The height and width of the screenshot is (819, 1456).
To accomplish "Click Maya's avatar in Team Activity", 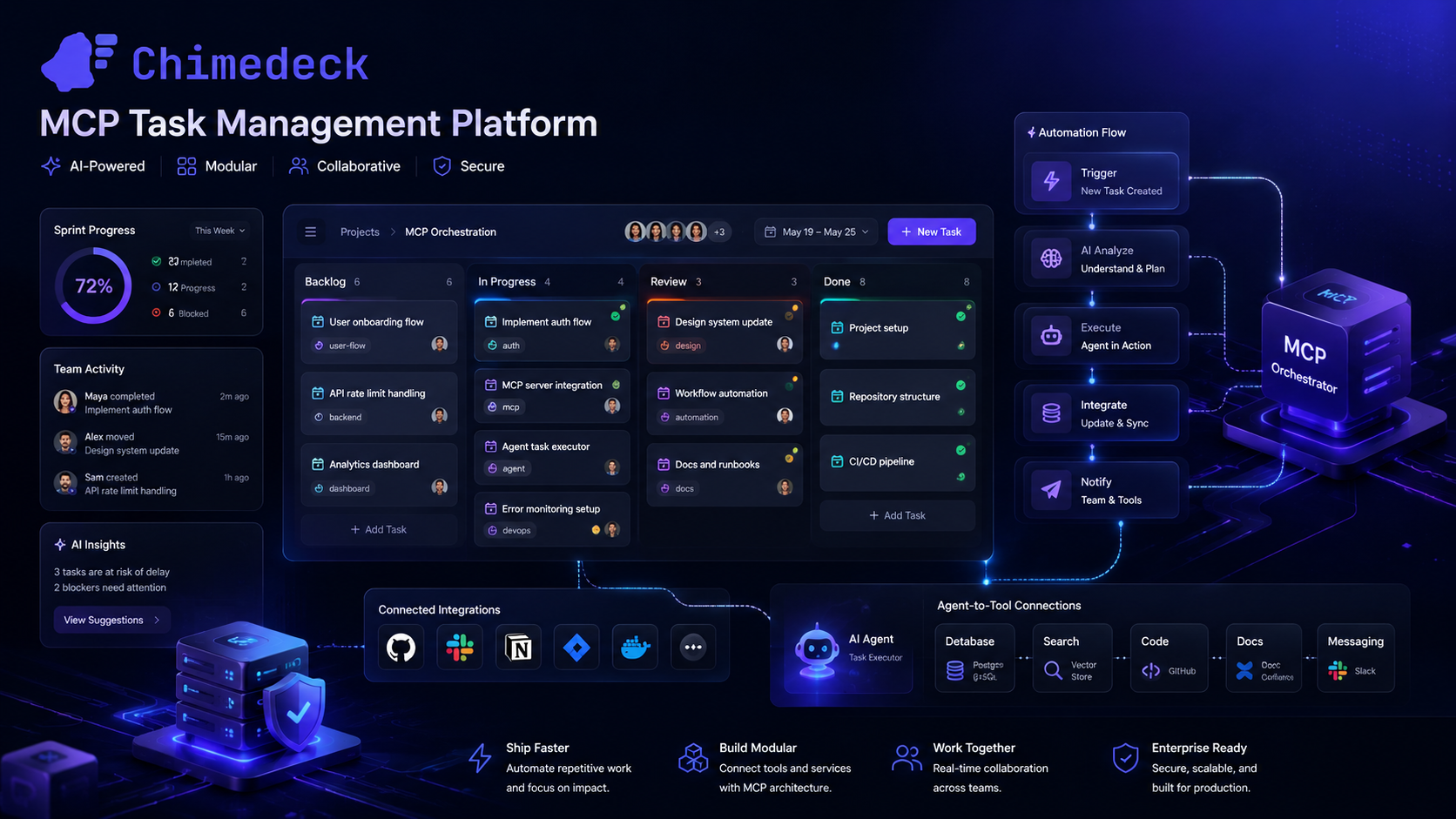I will 65,402.
